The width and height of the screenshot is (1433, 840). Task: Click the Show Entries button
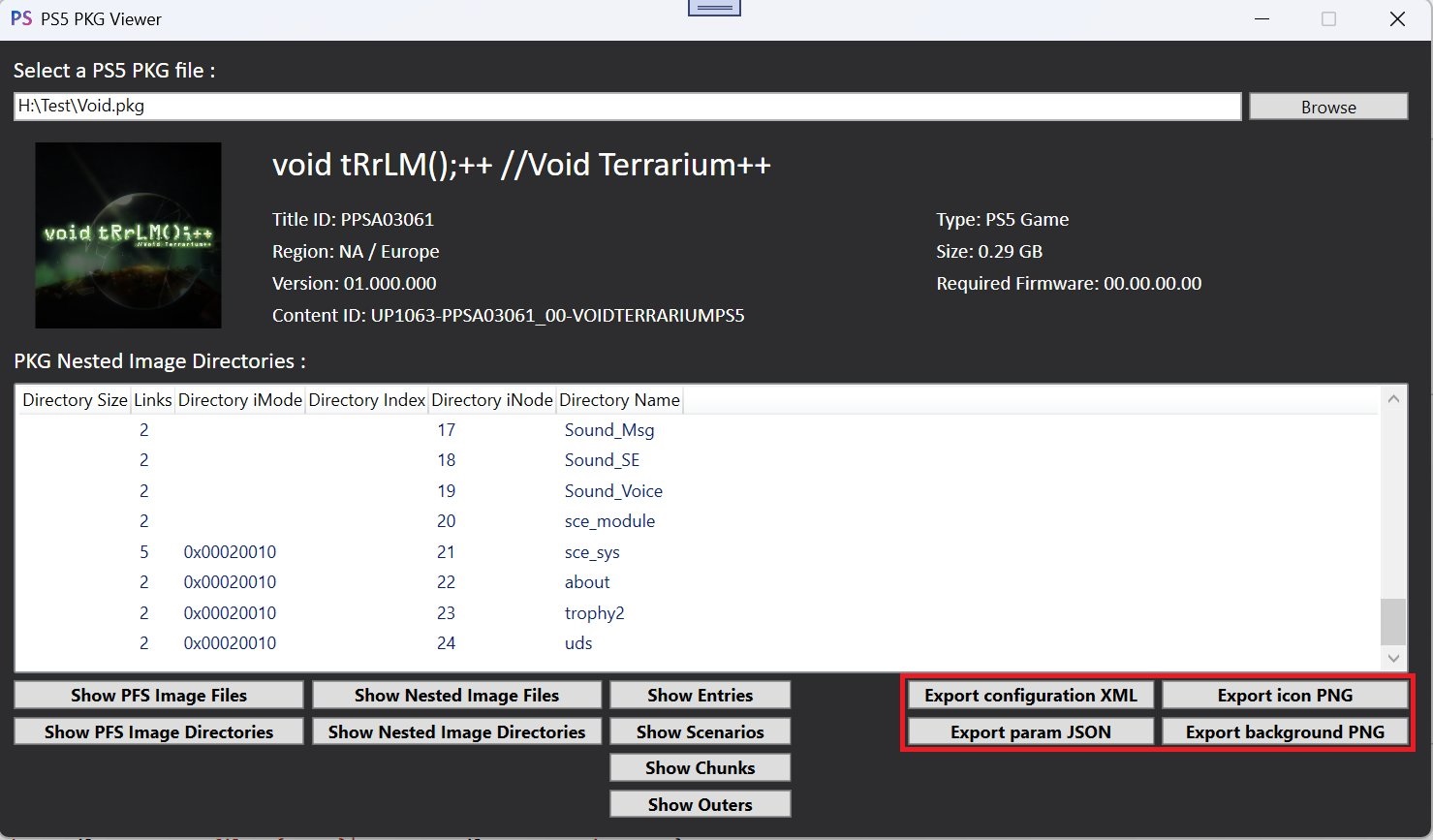pos(700,695)
